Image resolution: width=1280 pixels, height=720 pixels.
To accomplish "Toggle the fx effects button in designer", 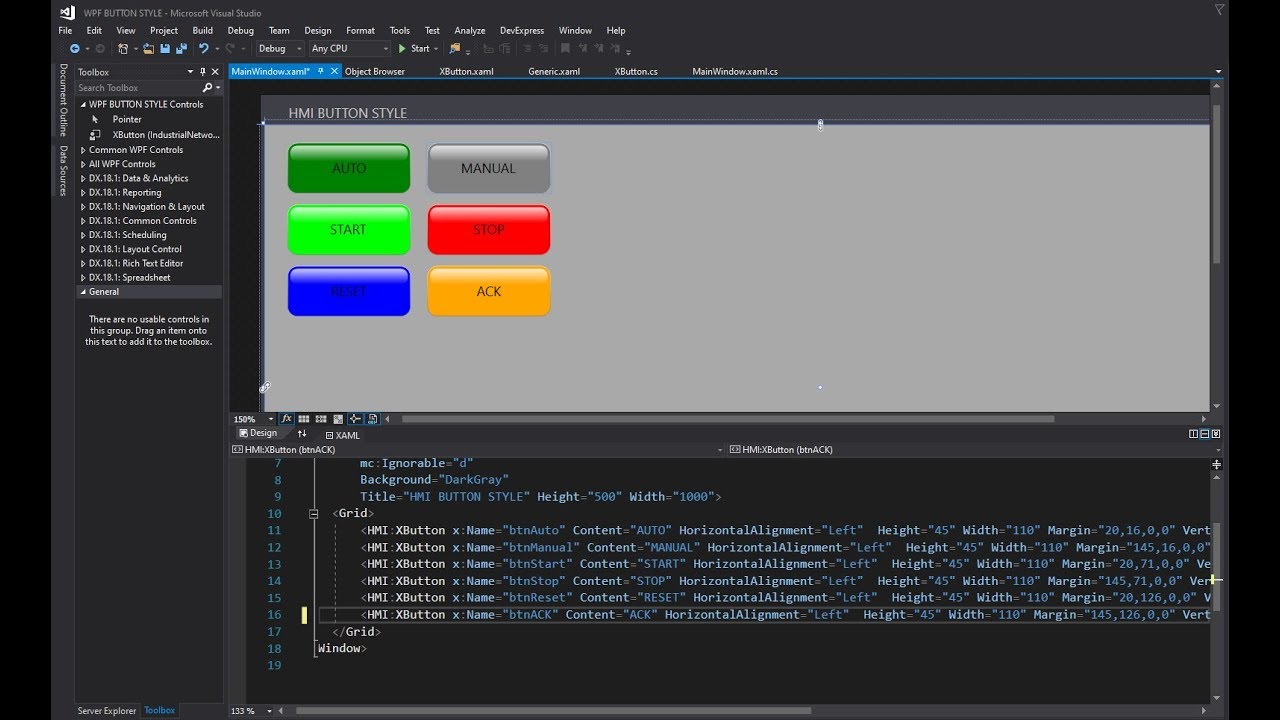I will (x=286, y=419).
